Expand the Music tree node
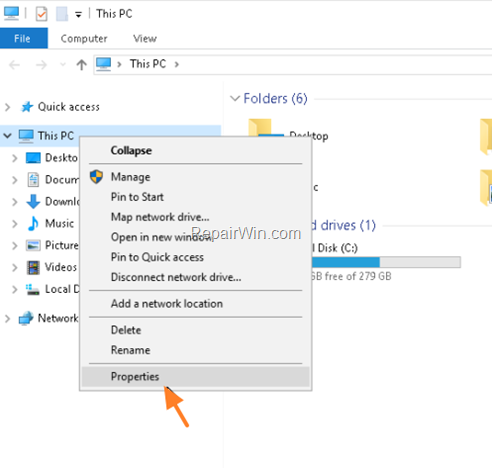The width and height of the screenshot is (492, 468). pyautogui.click(x=15, y=223)
